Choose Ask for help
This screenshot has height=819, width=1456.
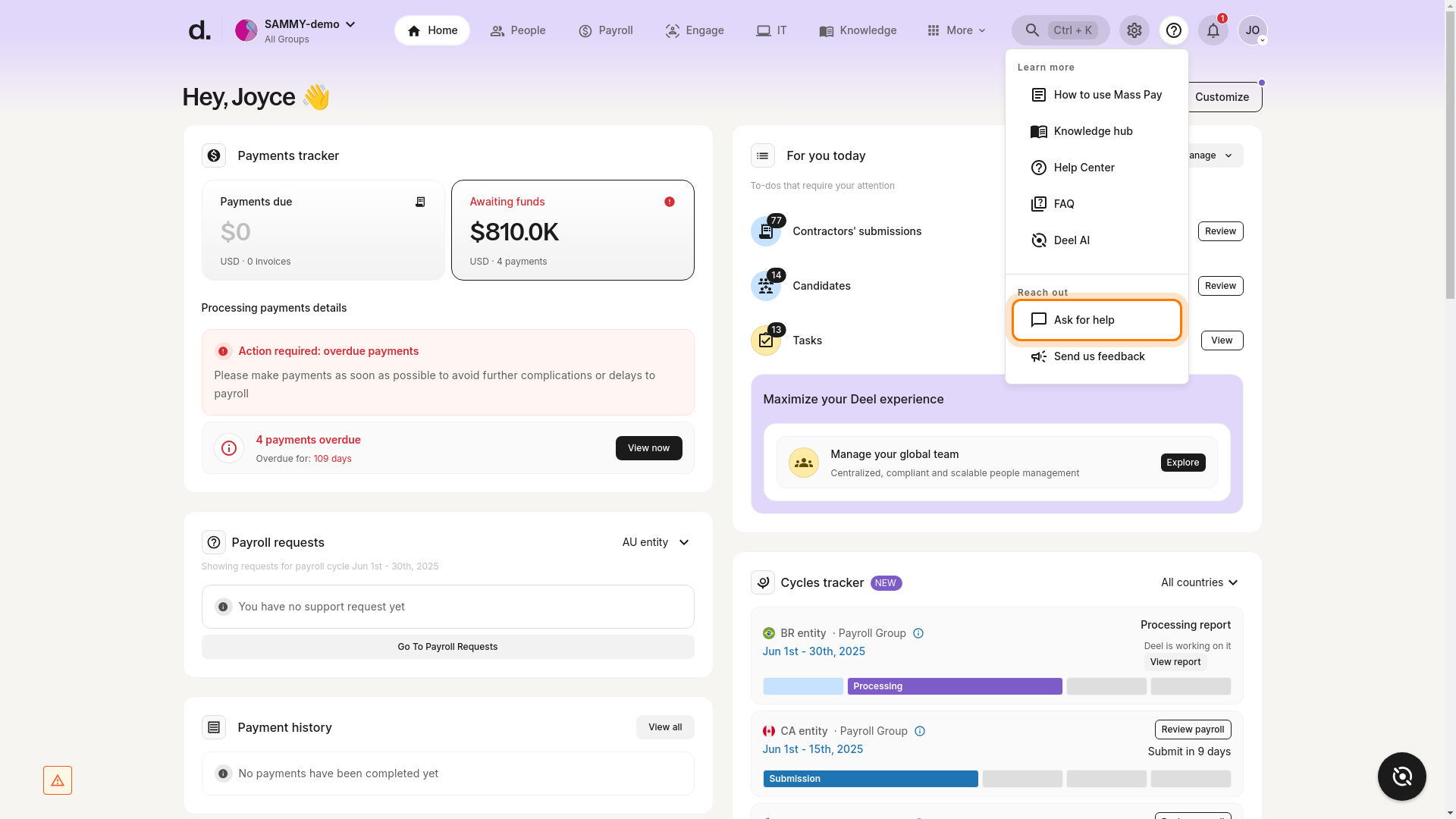(1097, 320)
